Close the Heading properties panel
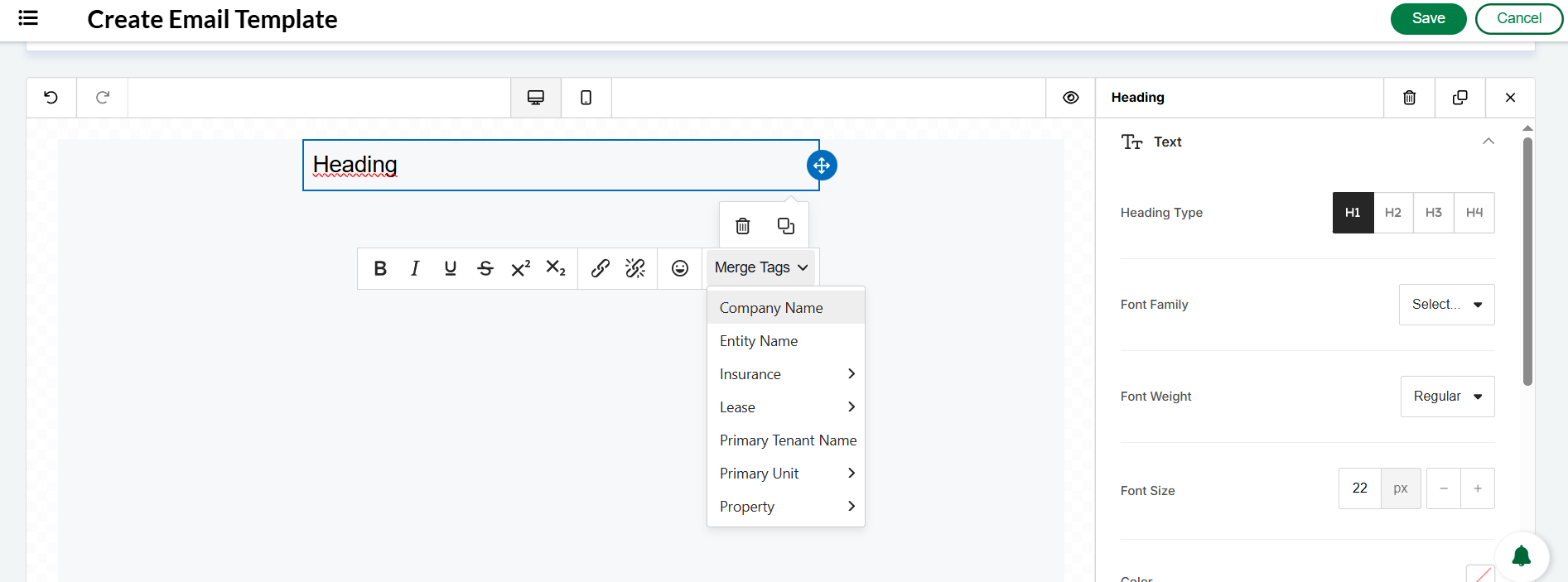Viewport: 1568px width, 582px height. point(1511,98)
